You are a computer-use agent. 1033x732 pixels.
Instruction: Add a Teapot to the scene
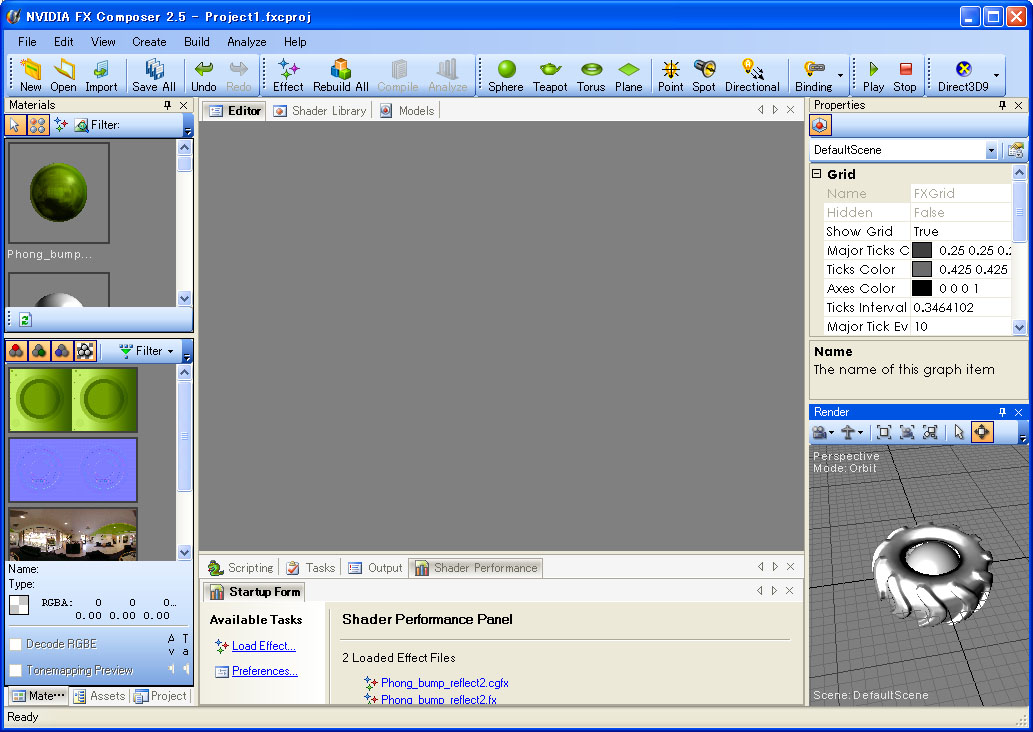coord(550,76)
